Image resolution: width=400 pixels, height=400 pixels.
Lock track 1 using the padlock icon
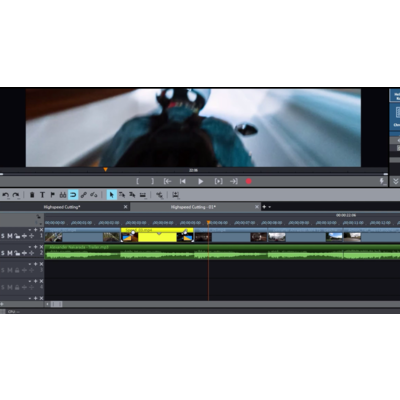17,236
